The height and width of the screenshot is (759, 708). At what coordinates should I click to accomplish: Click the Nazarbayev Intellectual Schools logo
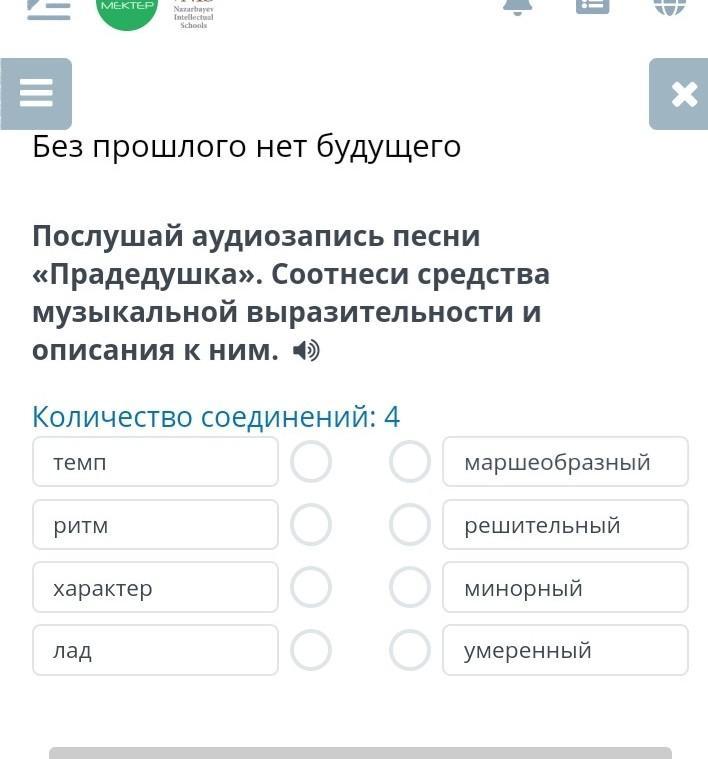[x=193, y=14]
